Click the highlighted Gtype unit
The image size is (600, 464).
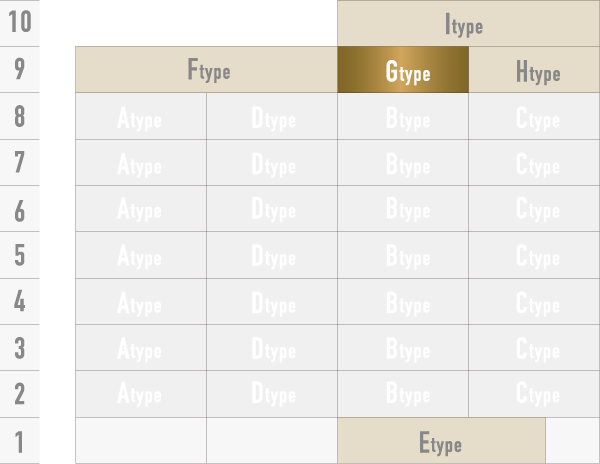tap(403, 70)
